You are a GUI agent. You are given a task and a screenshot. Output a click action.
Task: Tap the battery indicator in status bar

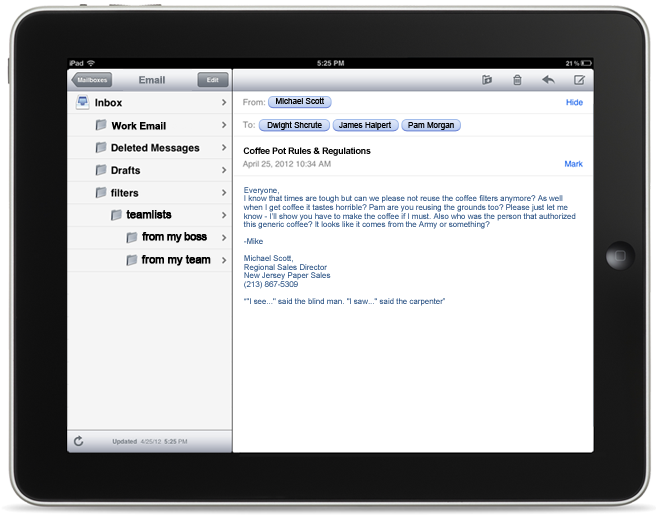pyautogui.click(x=586, y=63)
